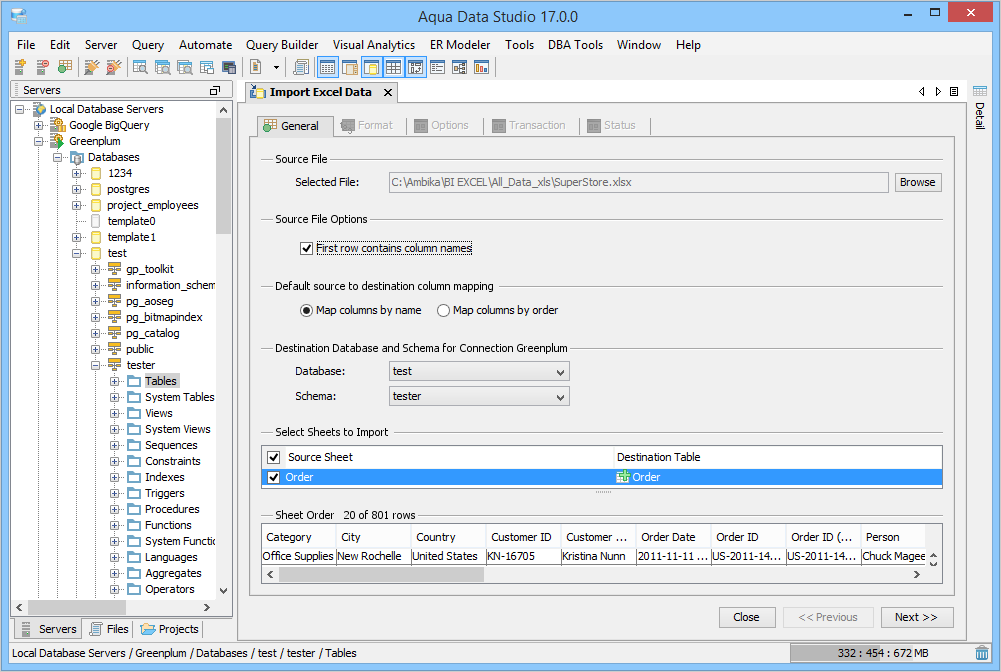Click the highlighted yellow-panel window toolbar icon

(x=372, y=67)
